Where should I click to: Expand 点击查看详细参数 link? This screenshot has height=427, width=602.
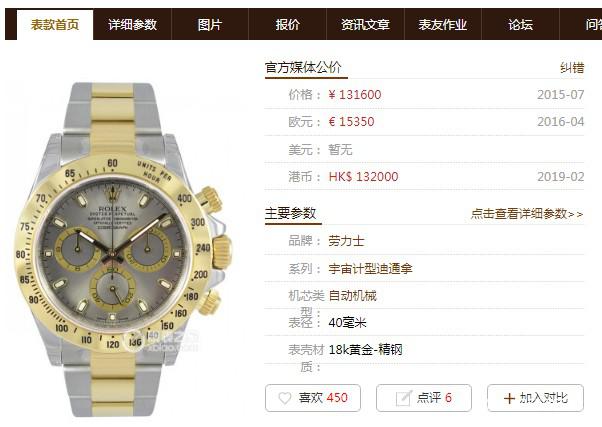[x=527, y=214]
